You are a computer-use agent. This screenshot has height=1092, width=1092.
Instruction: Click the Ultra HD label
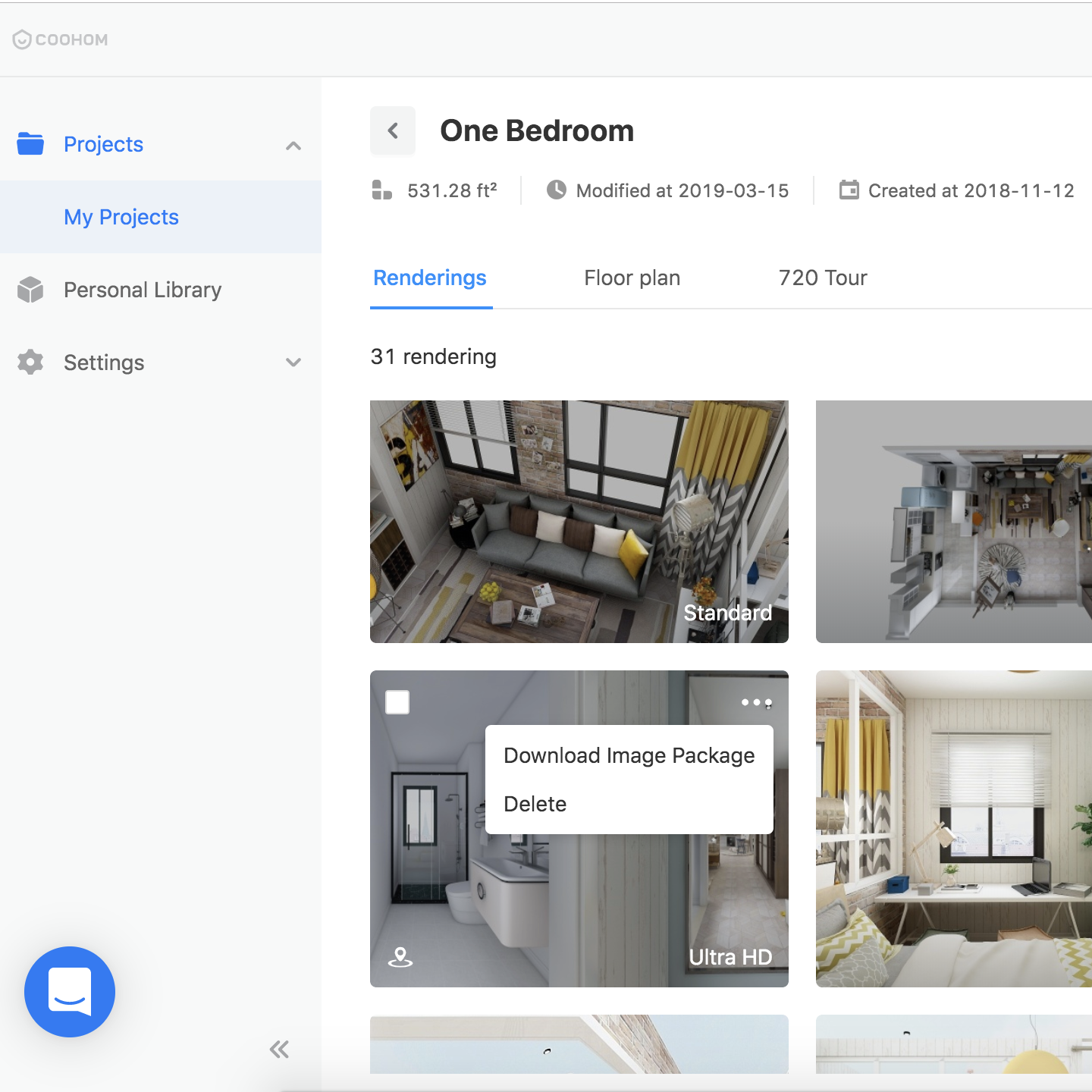coord(730,957)
